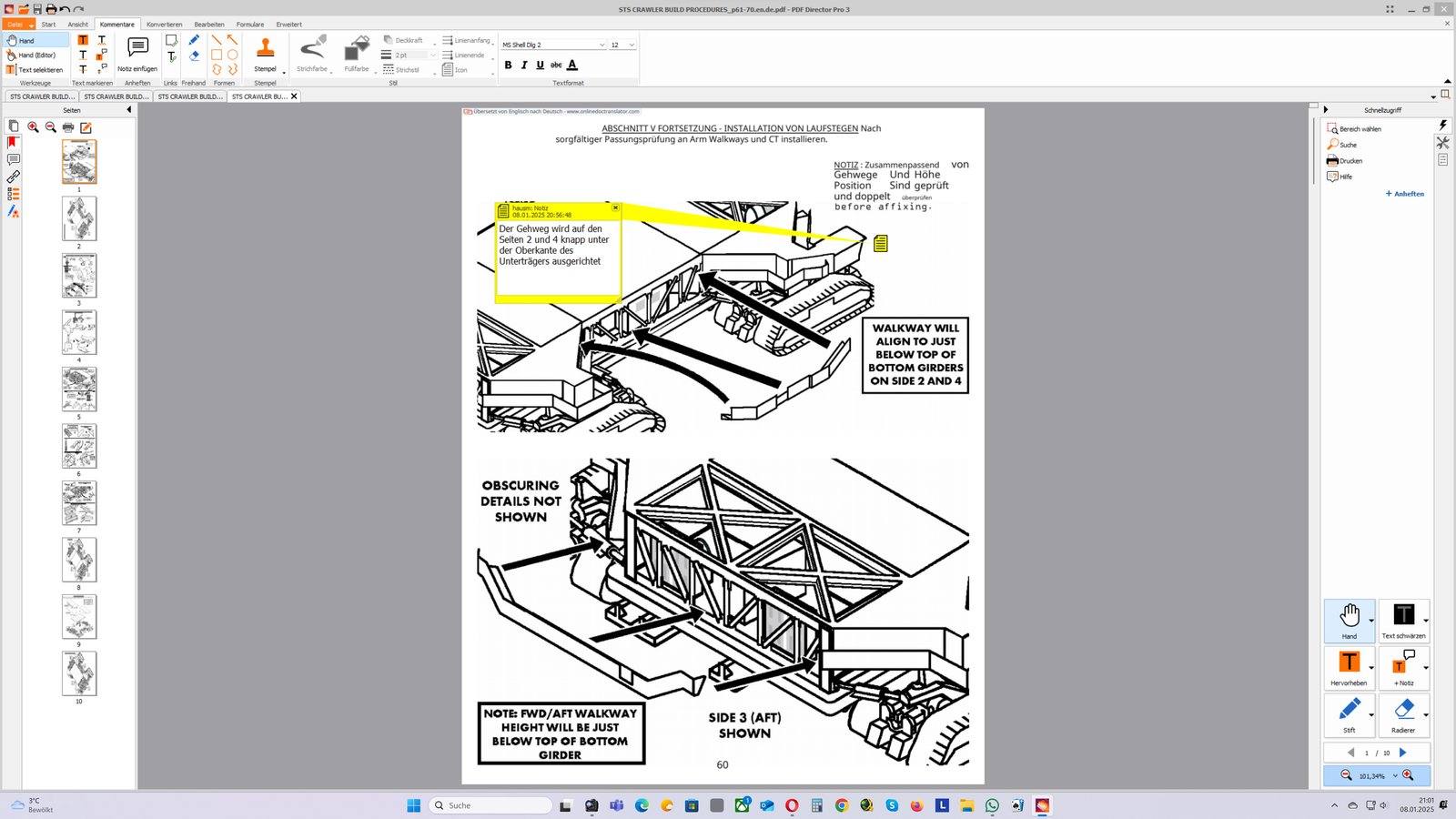Select the Stempel stamp tool
Screen dimensions: 1456x819
(x=265, y=55)
